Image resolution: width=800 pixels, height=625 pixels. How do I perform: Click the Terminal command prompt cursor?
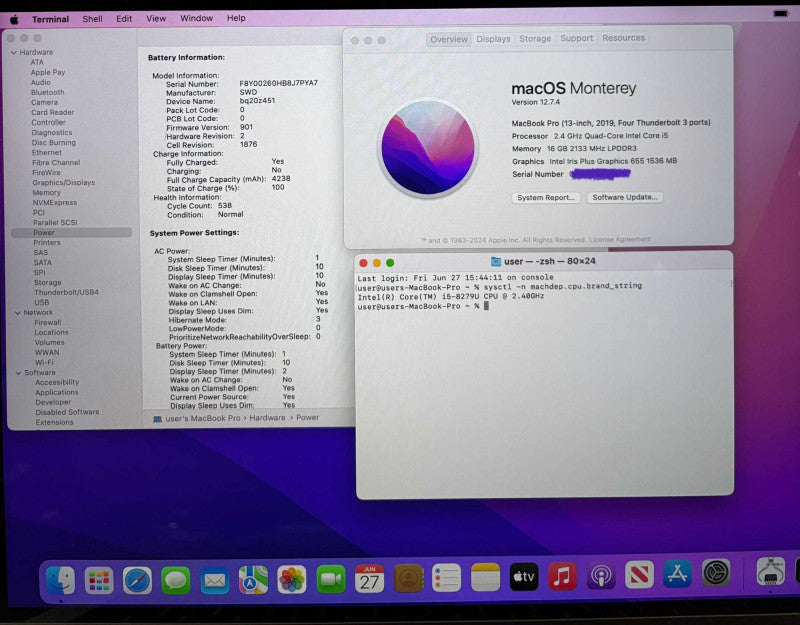[x=486, y=306]
